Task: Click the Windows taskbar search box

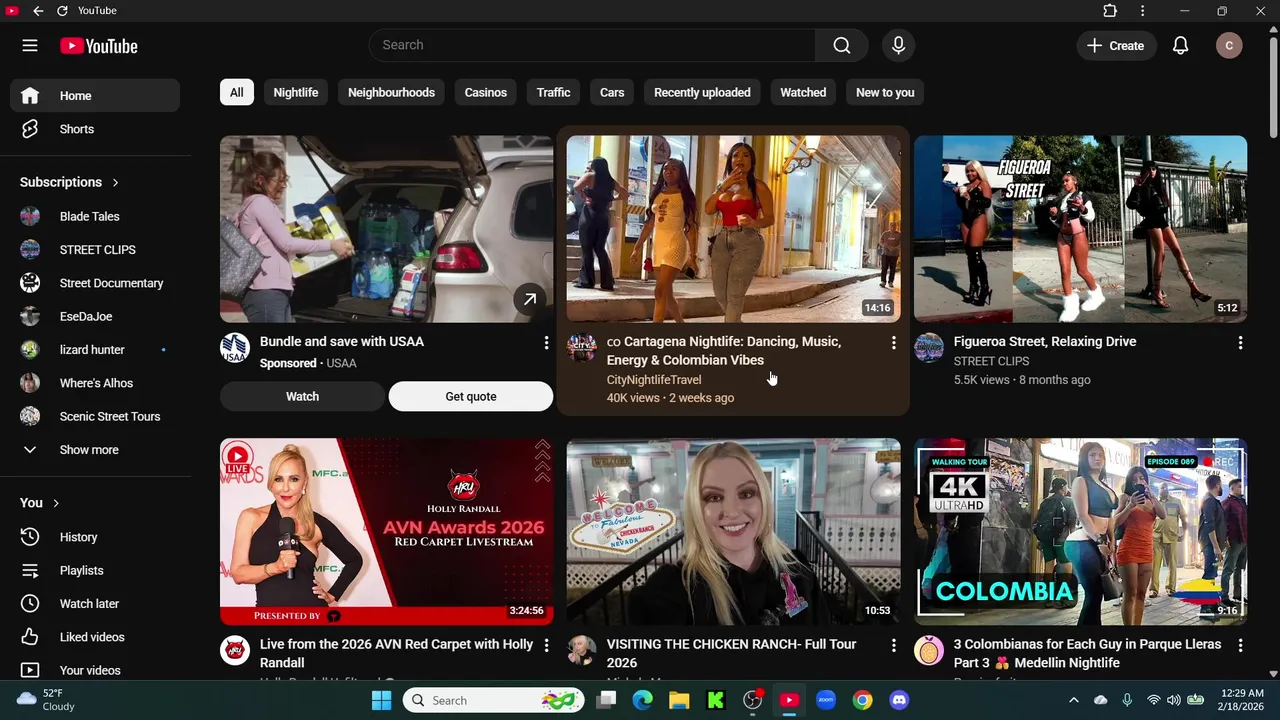Action: [x=493, y=700]
